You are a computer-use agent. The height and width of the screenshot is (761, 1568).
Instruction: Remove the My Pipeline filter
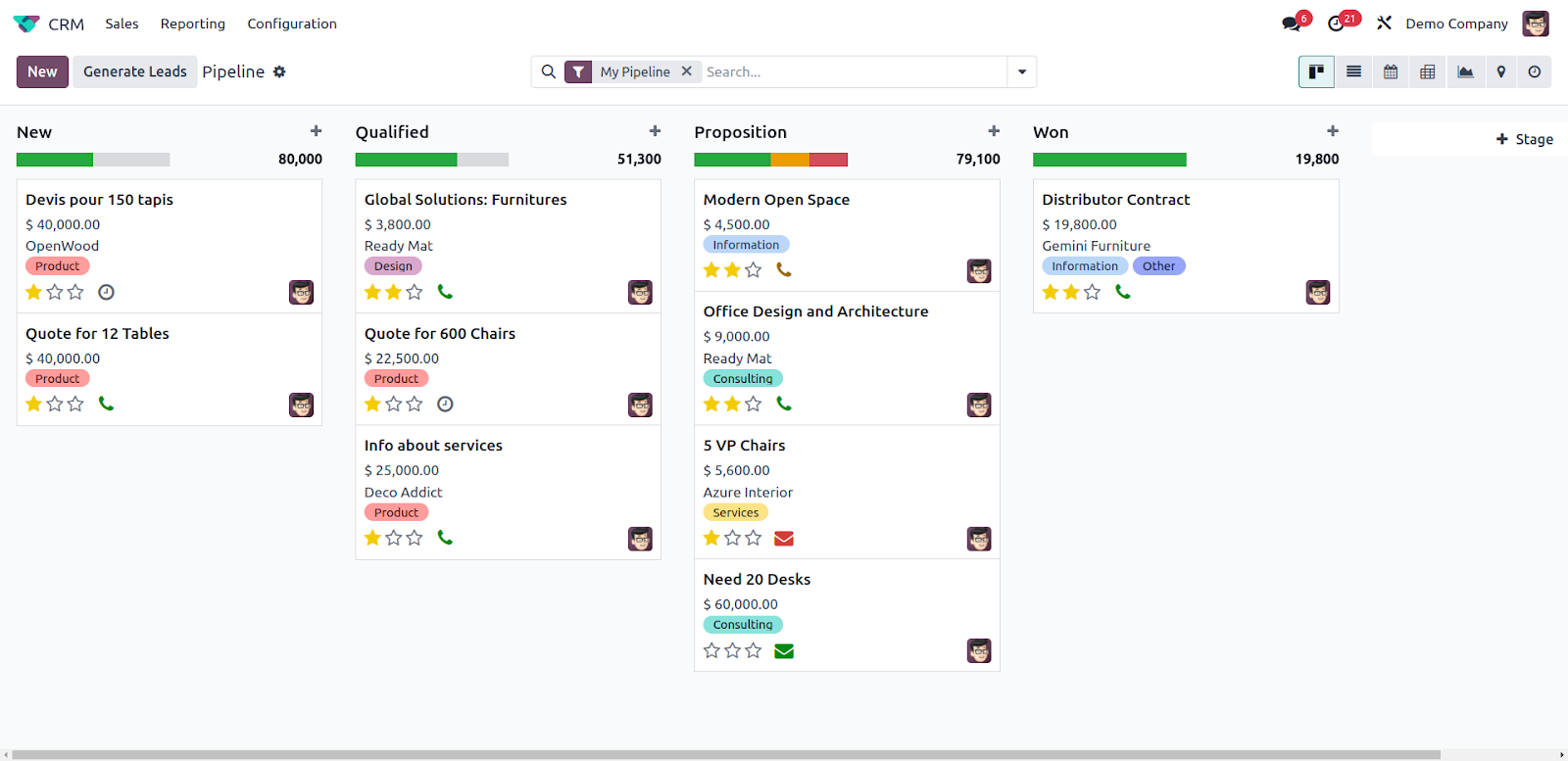click(x=687, y=71)
